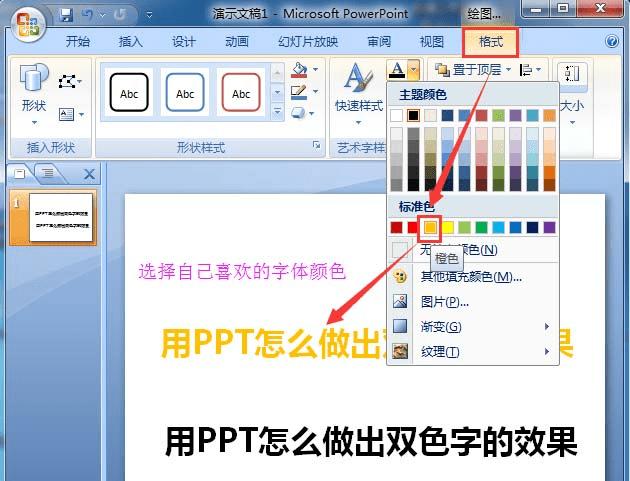Undo the last action
Image resolution: width=630 pixels, height=481 pixels.
pos(87,15)
